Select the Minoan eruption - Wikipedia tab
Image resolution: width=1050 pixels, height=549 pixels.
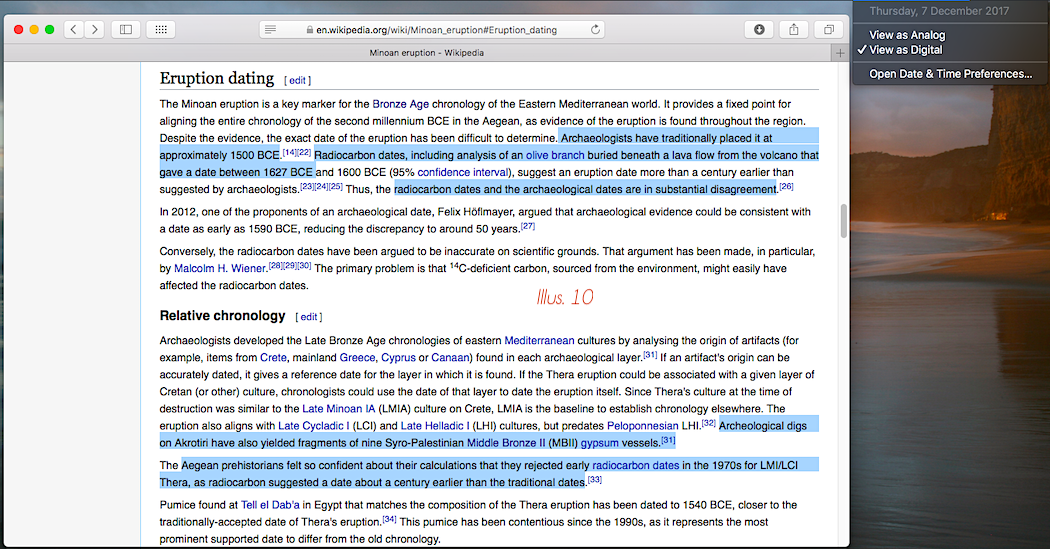tap(427, 53)
